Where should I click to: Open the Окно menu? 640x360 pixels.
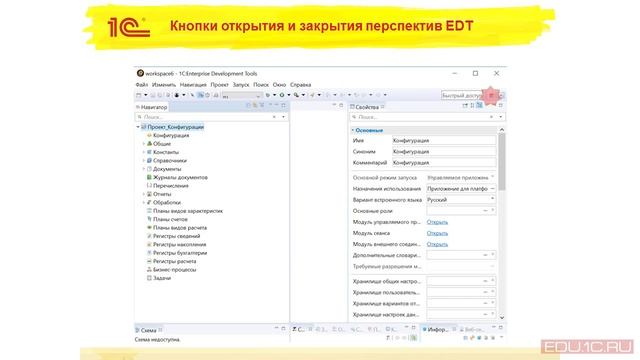tap(279, 85)
